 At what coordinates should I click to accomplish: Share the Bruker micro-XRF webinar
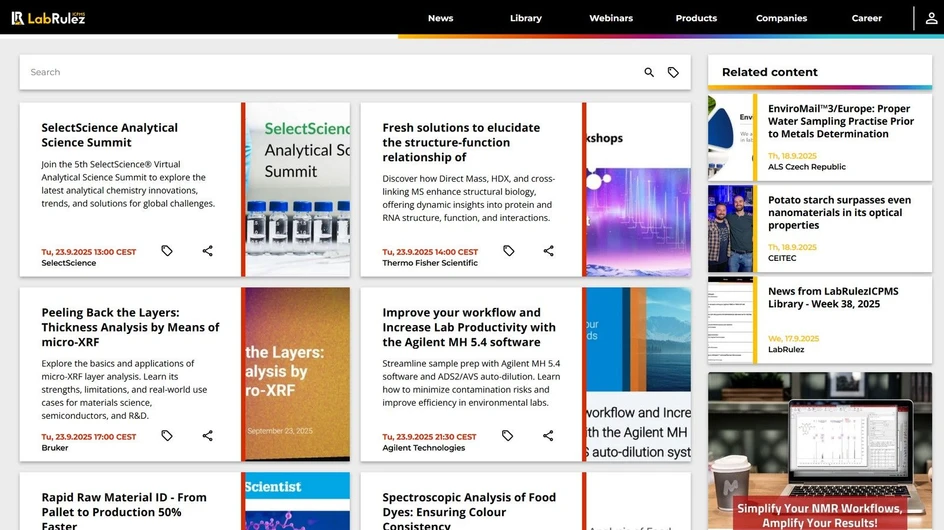coord(208,436)
